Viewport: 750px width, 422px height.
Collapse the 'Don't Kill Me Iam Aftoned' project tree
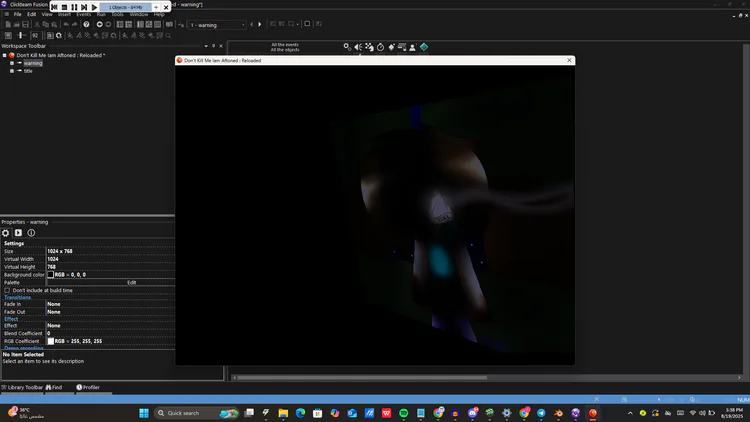point(5,56)
